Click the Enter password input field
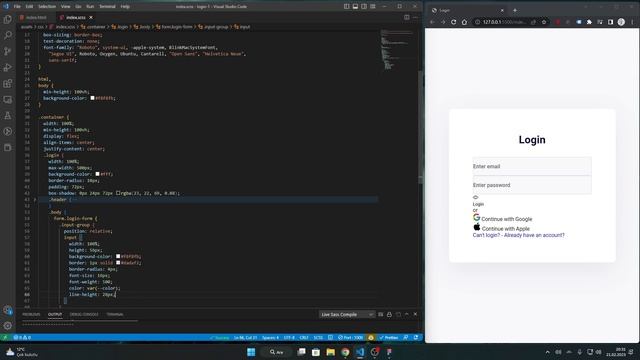640x360 pixels. 532,185
